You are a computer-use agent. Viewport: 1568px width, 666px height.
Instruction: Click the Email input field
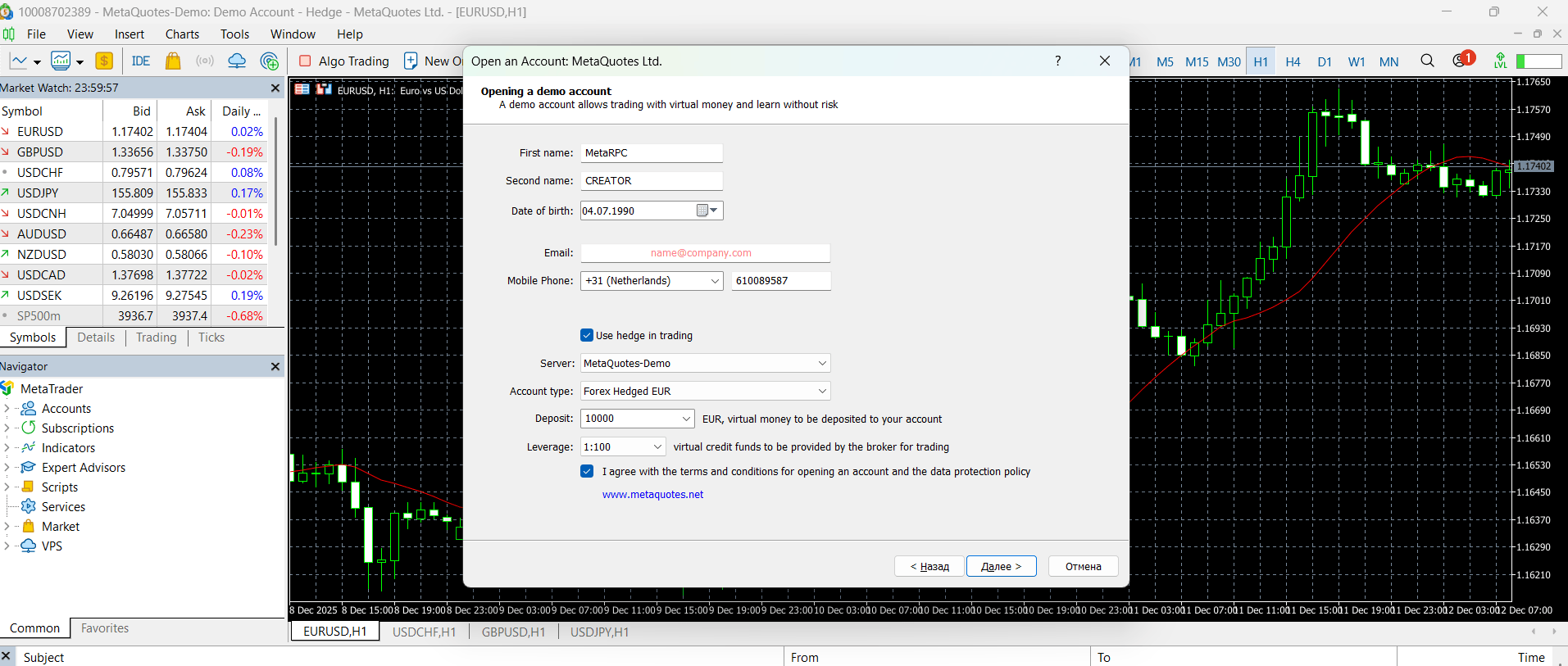[x=705, y=253]
